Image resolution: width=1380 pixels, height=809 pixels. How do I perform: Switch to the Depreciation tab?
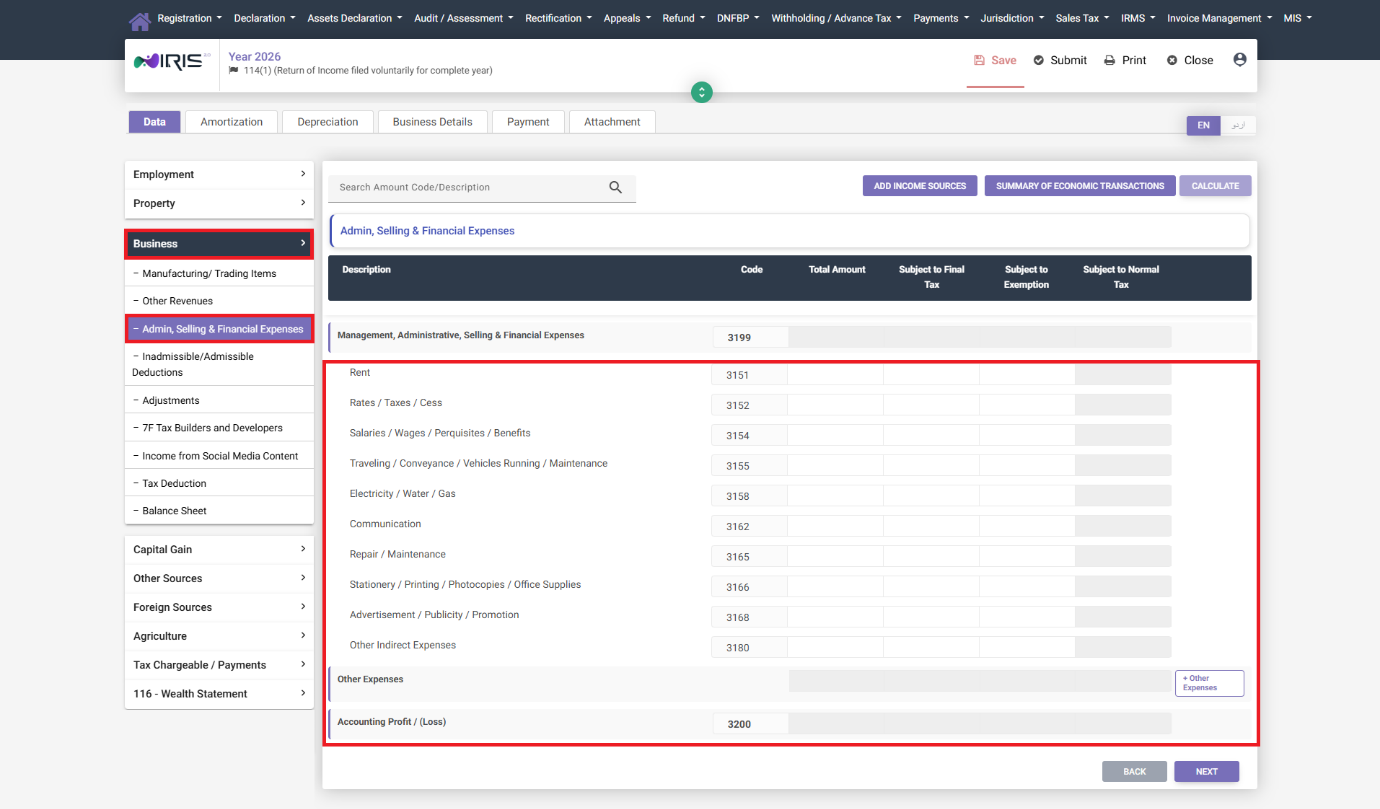coord(328,122)
